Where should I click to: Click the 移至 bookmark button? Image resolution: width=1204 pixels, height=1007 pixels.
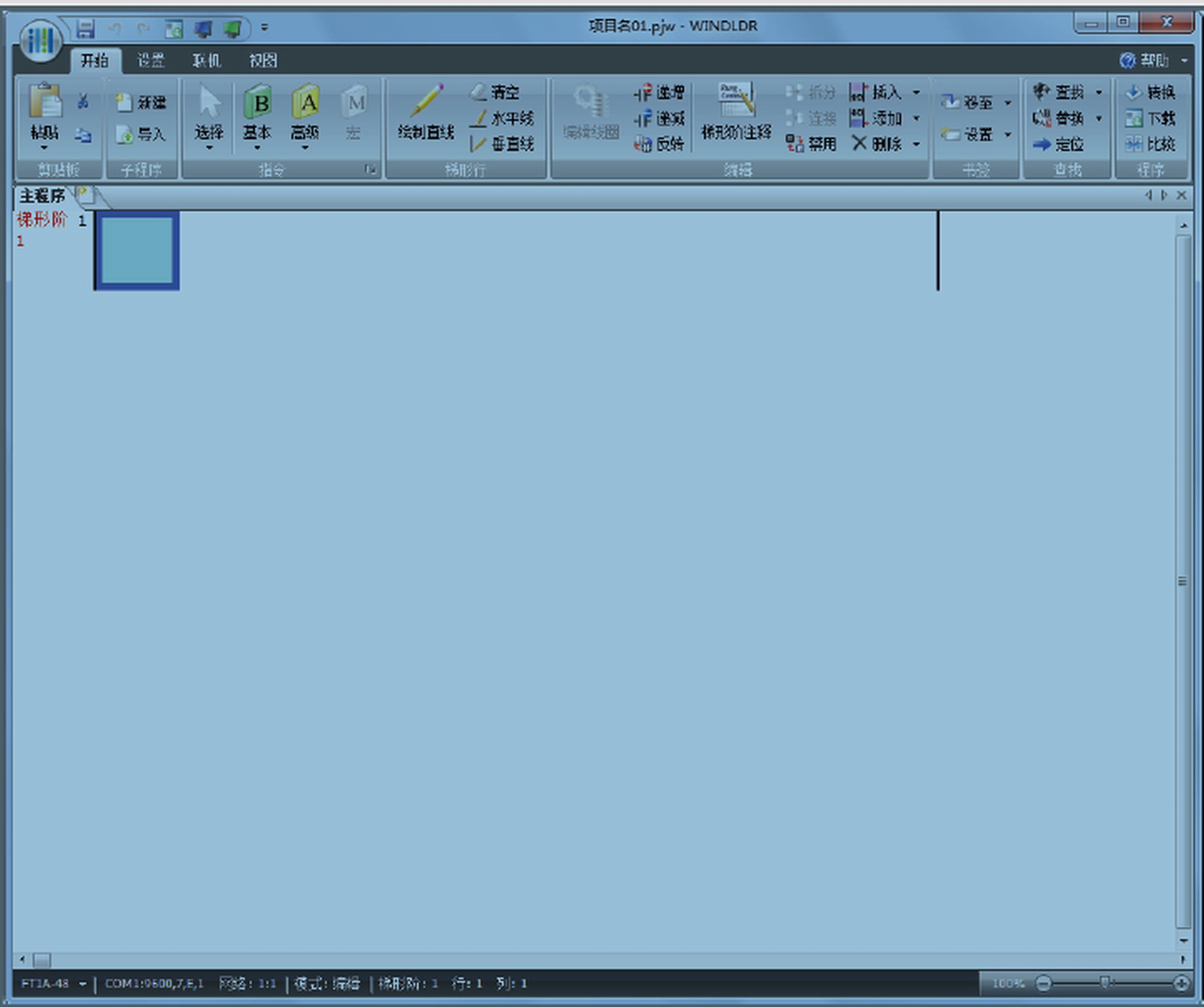(x=966, y=103)
